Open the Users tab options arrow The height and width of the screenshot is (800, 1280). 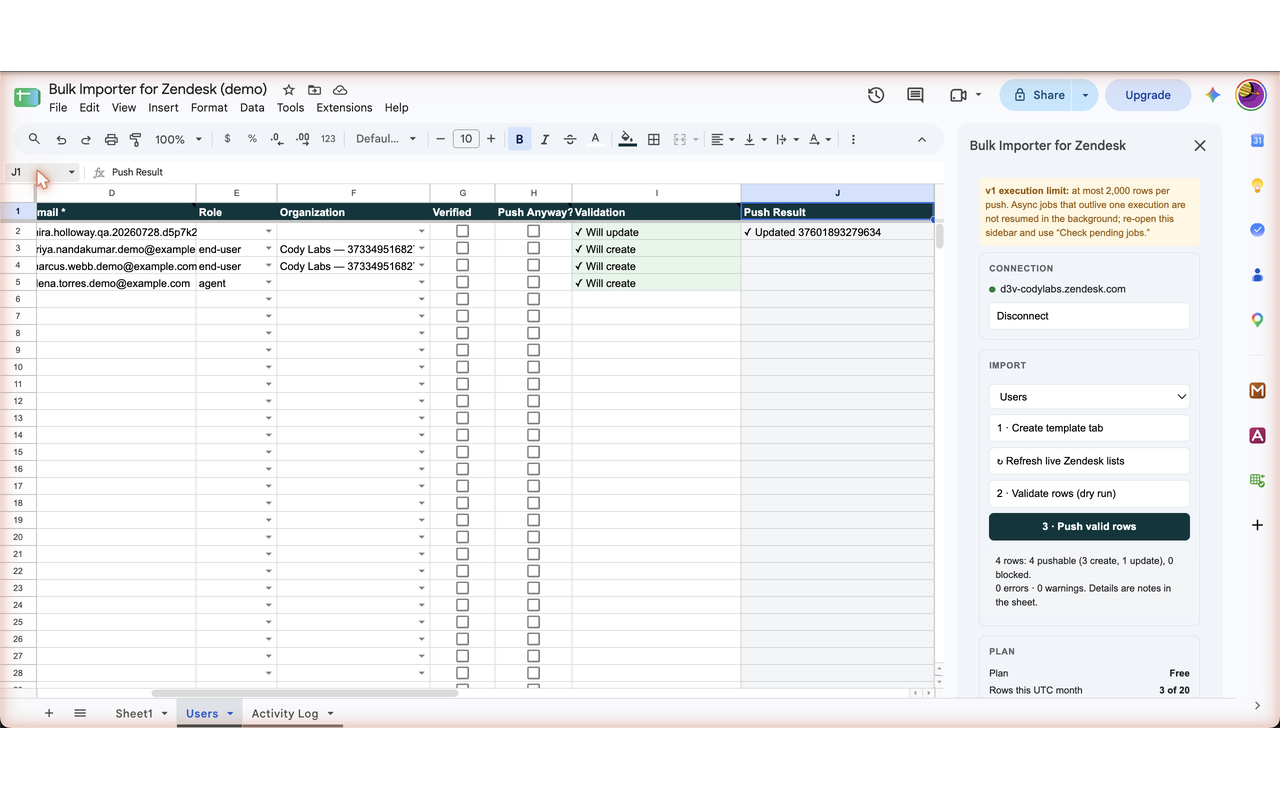tap(230, 713)
